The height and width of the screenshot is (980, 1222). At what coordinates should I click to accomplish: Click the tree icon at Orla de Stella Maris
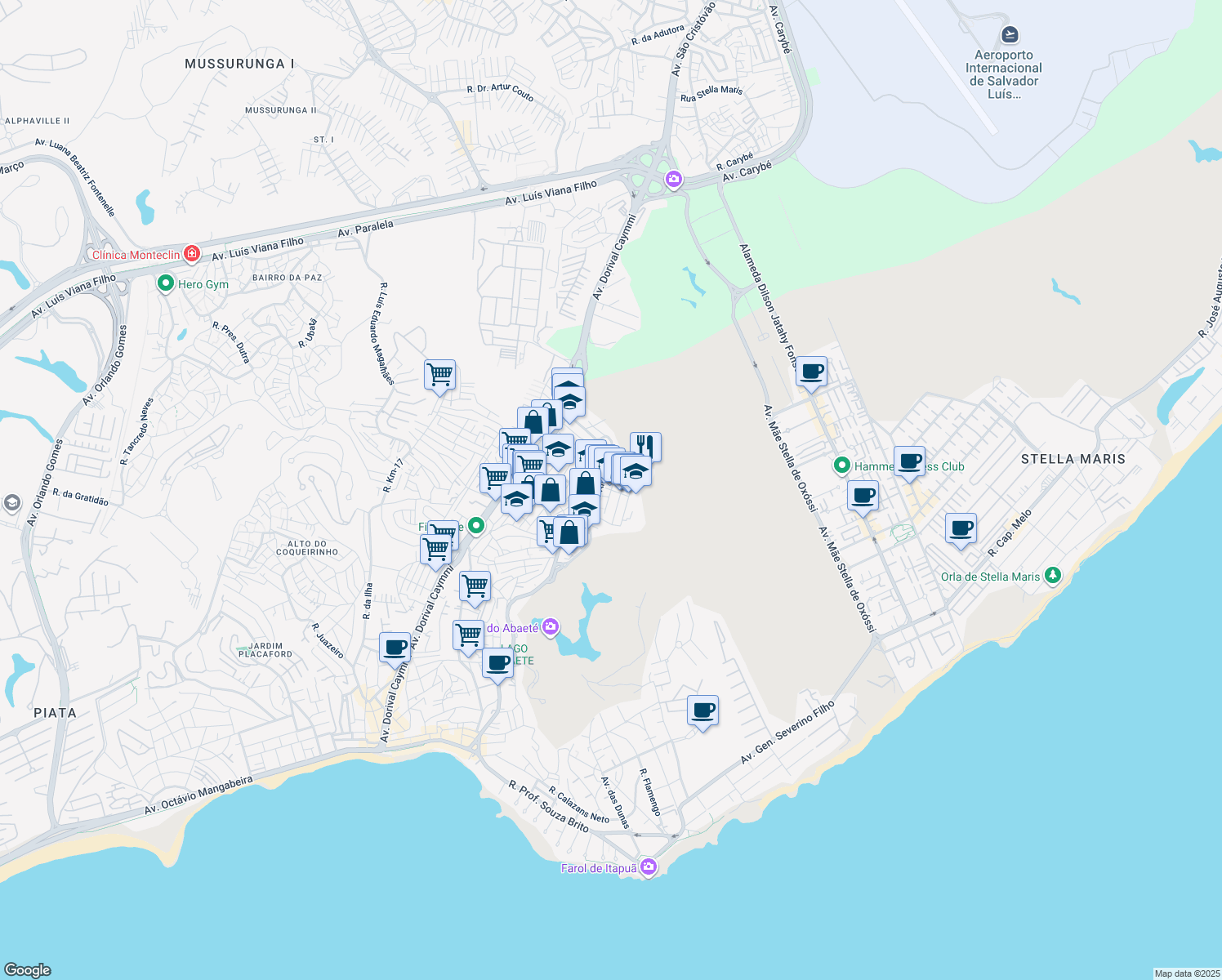coord(1052,576)
